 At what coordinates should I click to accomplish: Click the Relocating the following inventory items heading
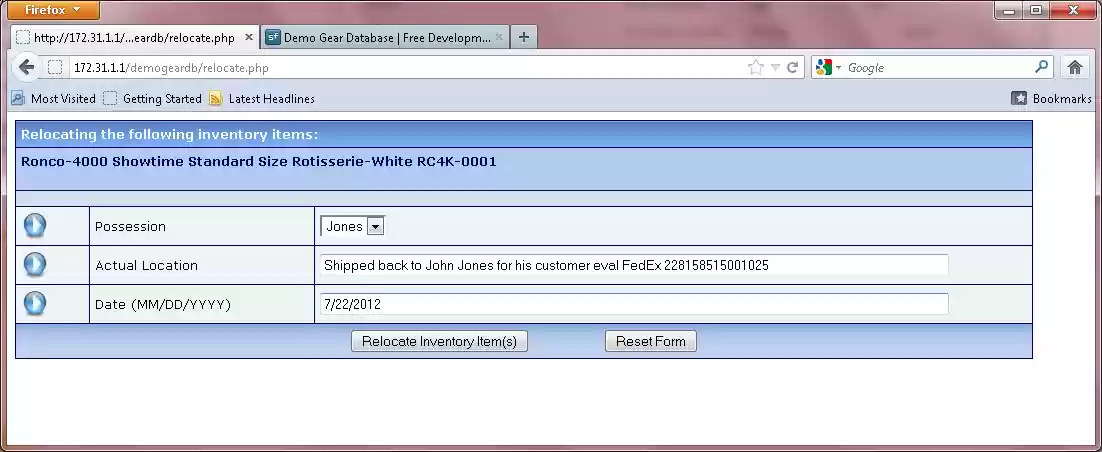point(169,134)
